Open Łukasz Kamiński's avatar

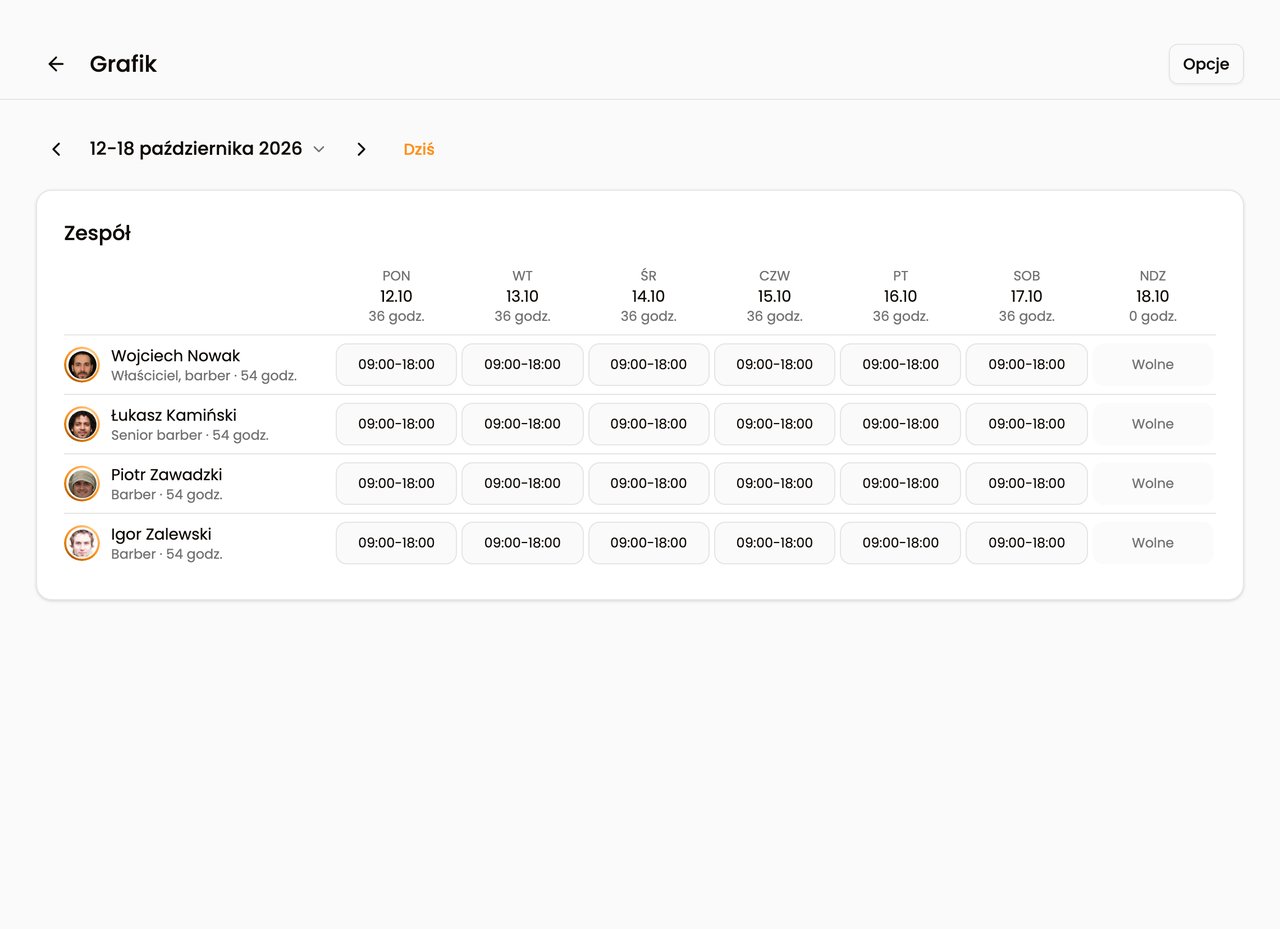[x=82, y=424]
